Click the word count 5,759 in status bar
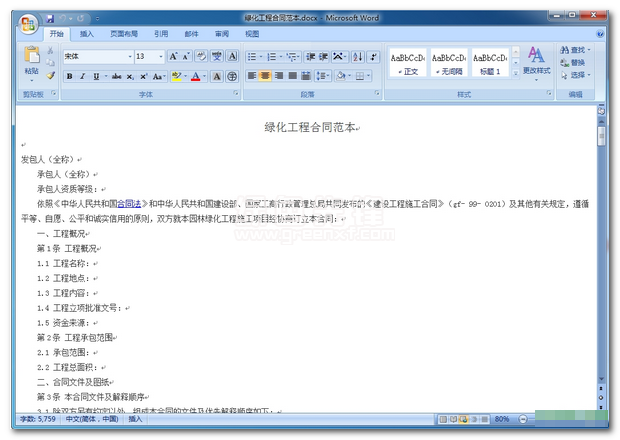 38,419
